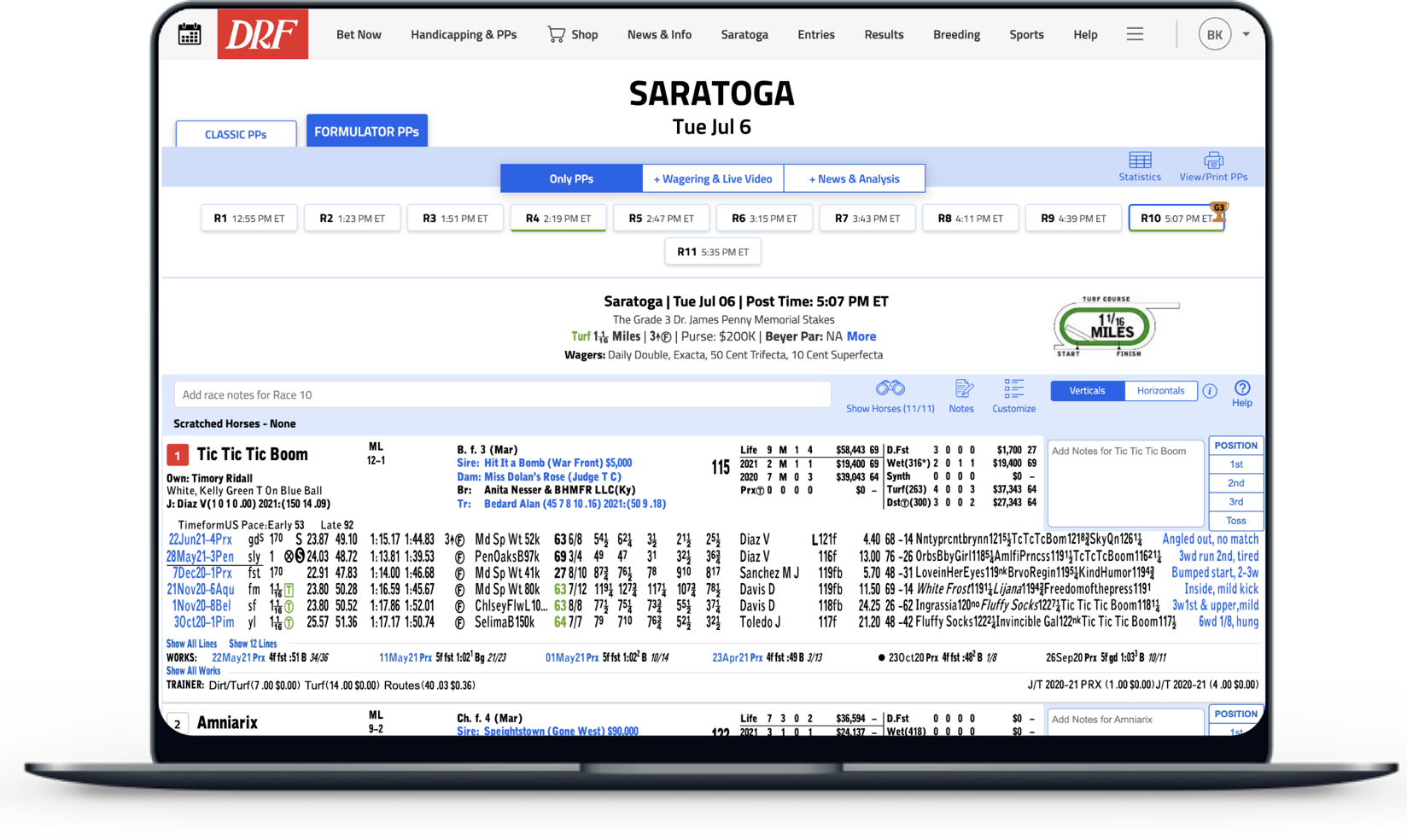This screenshot has width=1407, height=840.
Task: Select race R9 4:39 PM ET
Action: tap(1073, 219)
